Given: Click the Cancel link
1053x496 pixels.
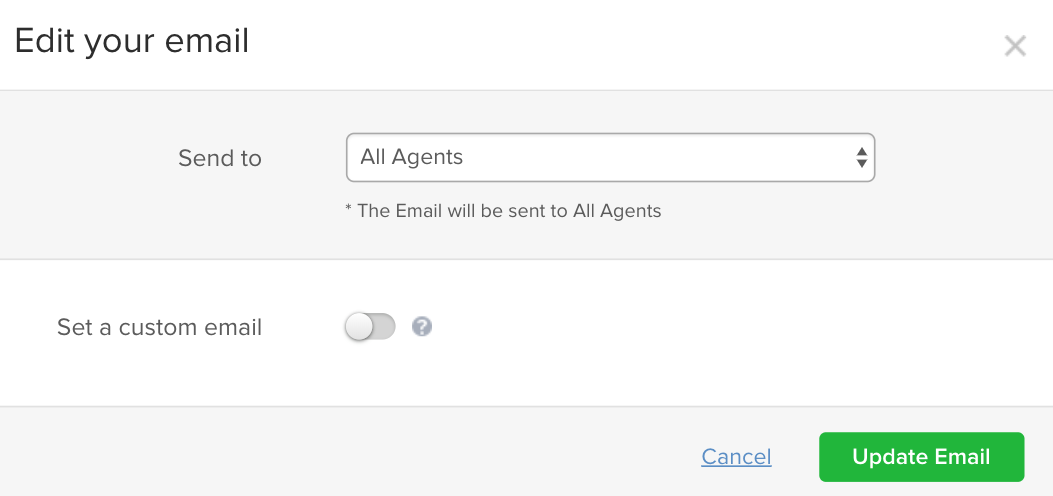Looking at the screenshot, I should click(736, 457).
